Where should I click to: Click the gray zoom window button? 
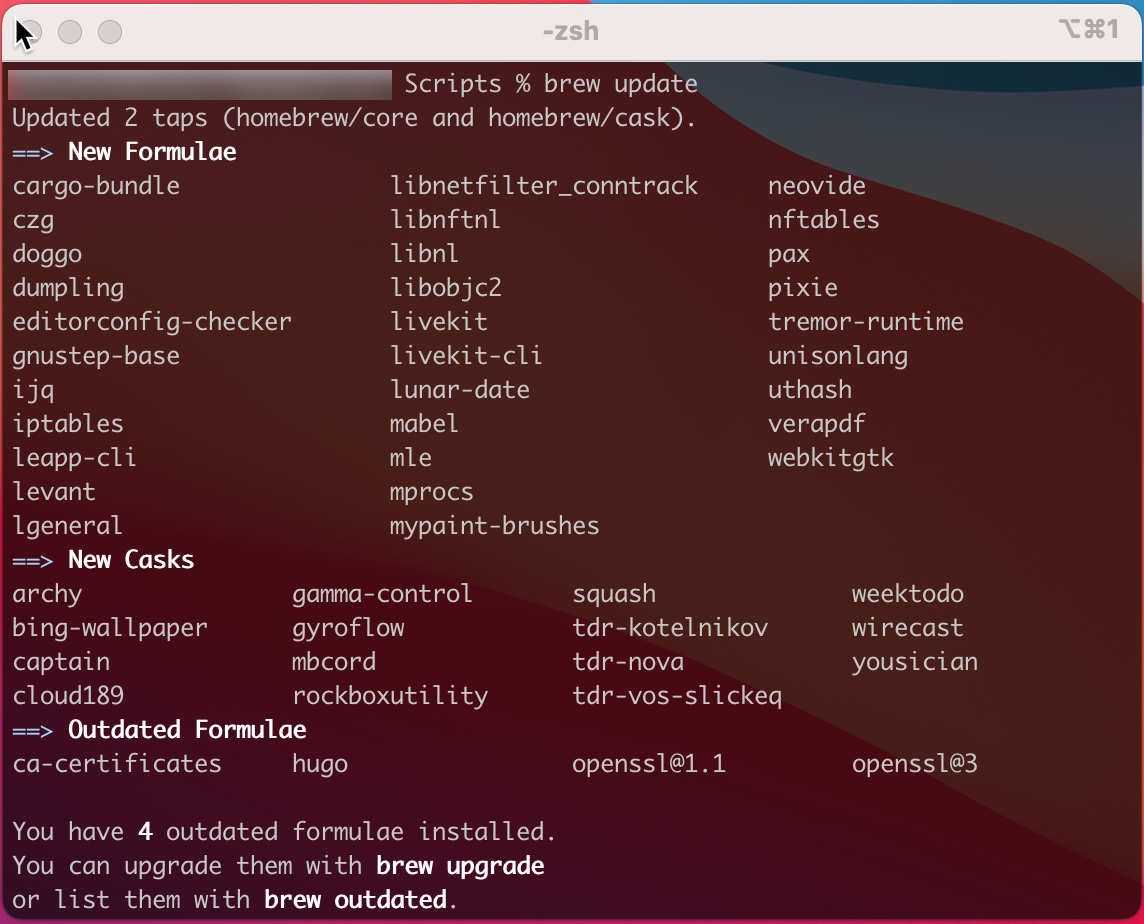pyautogui.click(x=110, y=32)
